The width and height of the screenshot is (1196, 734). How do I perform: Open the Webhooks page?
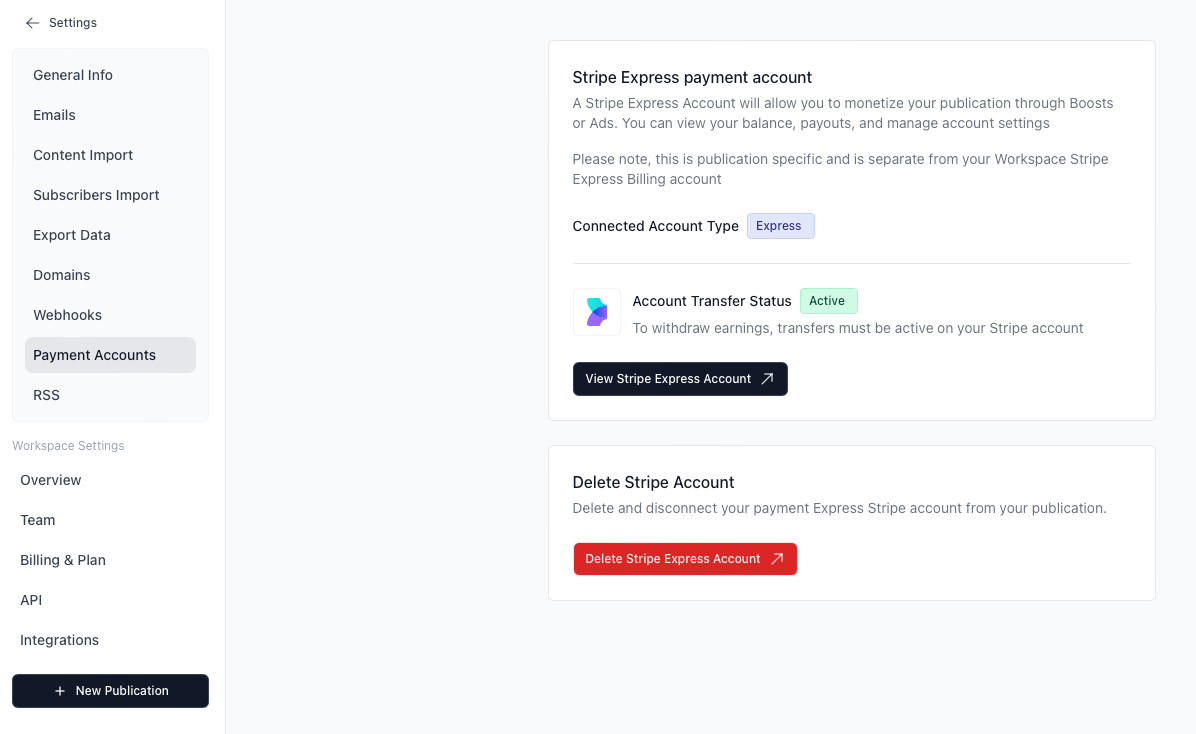tap(68, 315)
